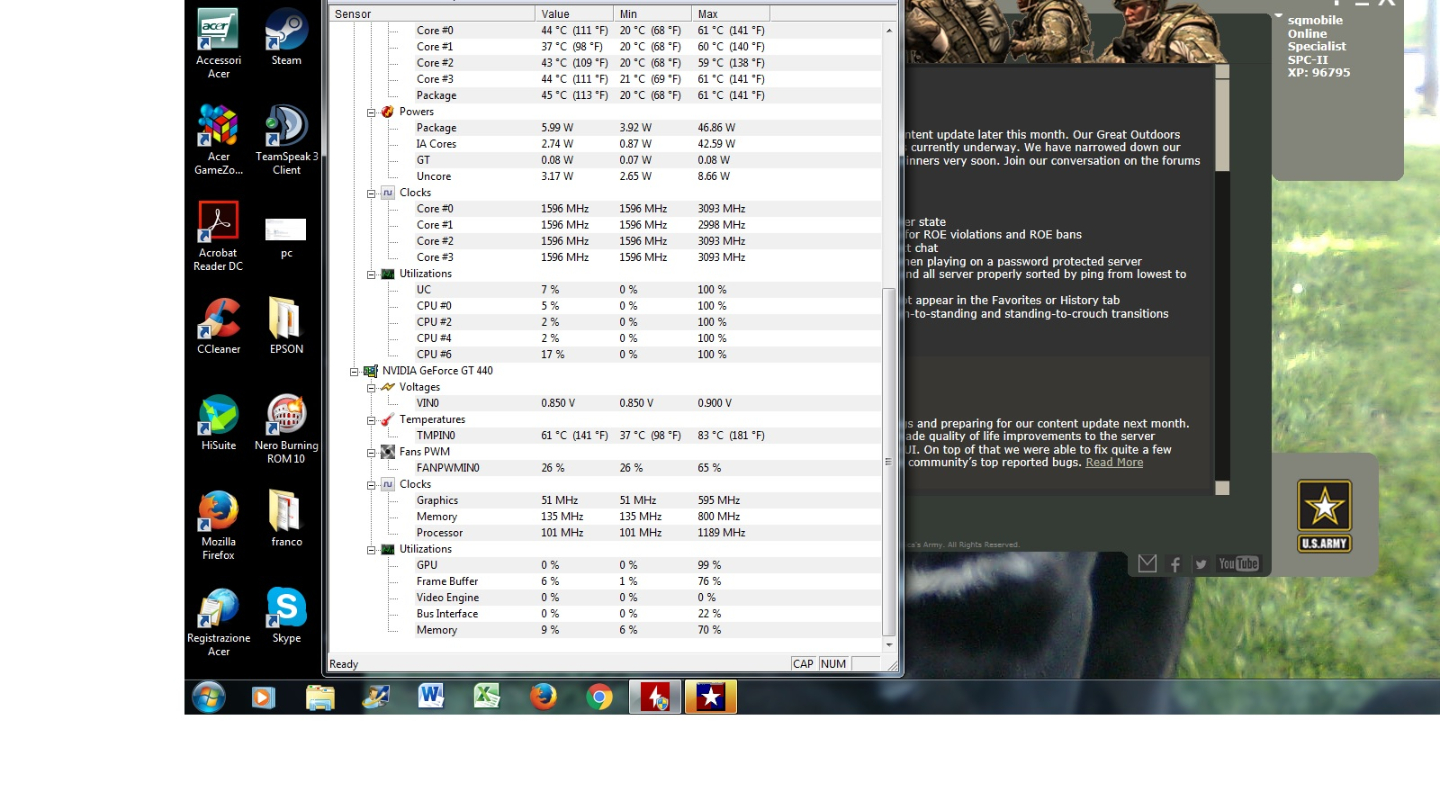Open Nero Burning ROM 10 shortcut
Image resolution: width=1440 pixels, height=810 pixels.
[286, 421]
